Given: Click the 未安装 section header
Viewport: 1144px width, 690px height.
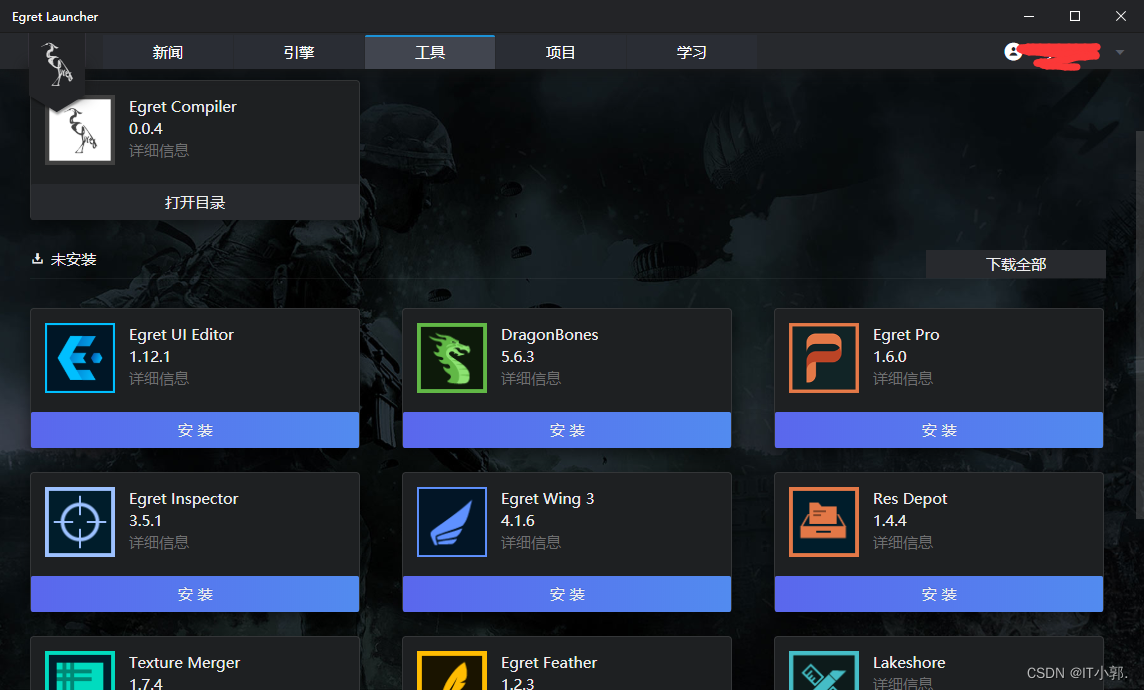Looking at the screenshot, I should pos(74,260).
